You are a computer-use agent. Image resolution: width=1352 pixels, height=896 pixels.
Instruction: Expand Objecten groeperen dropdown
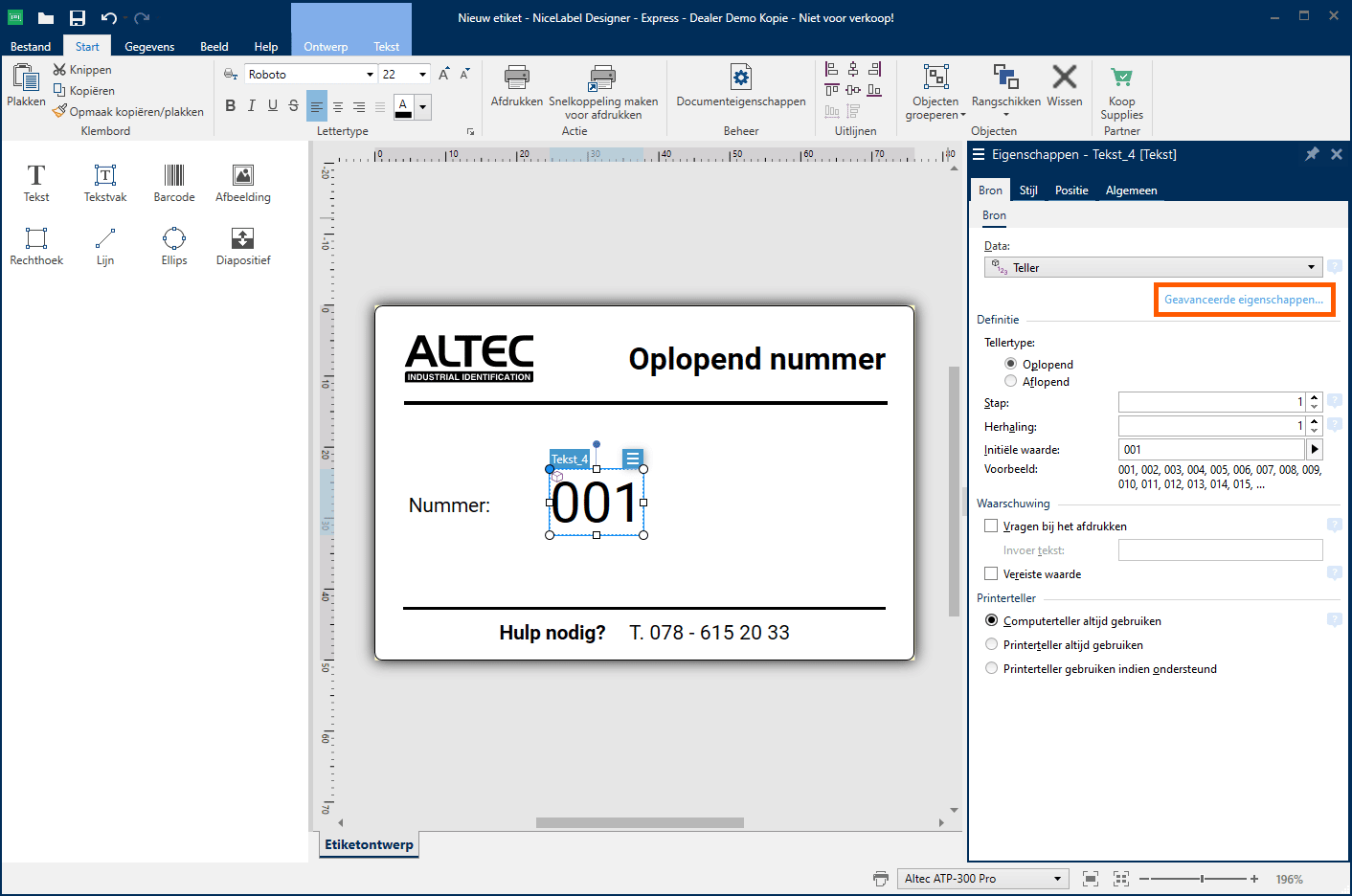963,115
